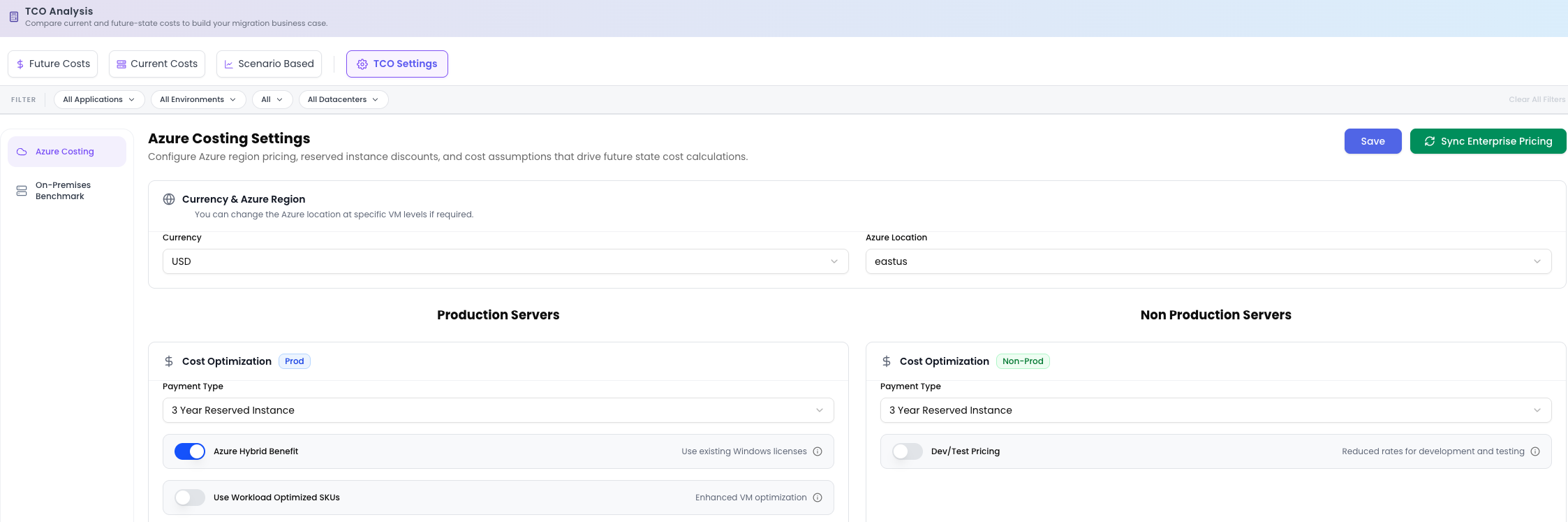This screenshot has width=1568, height=522.
Task: Click the sync arrows icon on Sync Enterprise Pricing
Action: coord(1430,141)
